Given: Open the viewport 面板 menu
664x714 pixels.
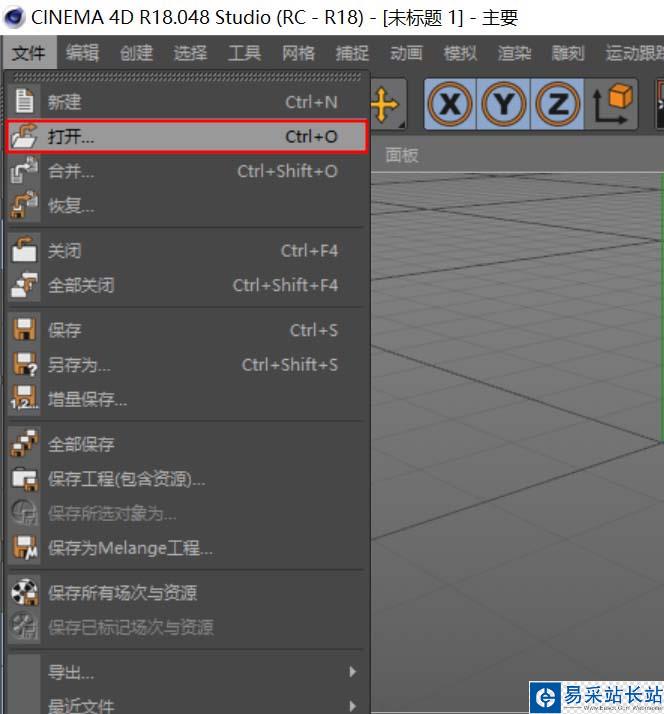Looking at the screenshot, I should click(402, 155).
